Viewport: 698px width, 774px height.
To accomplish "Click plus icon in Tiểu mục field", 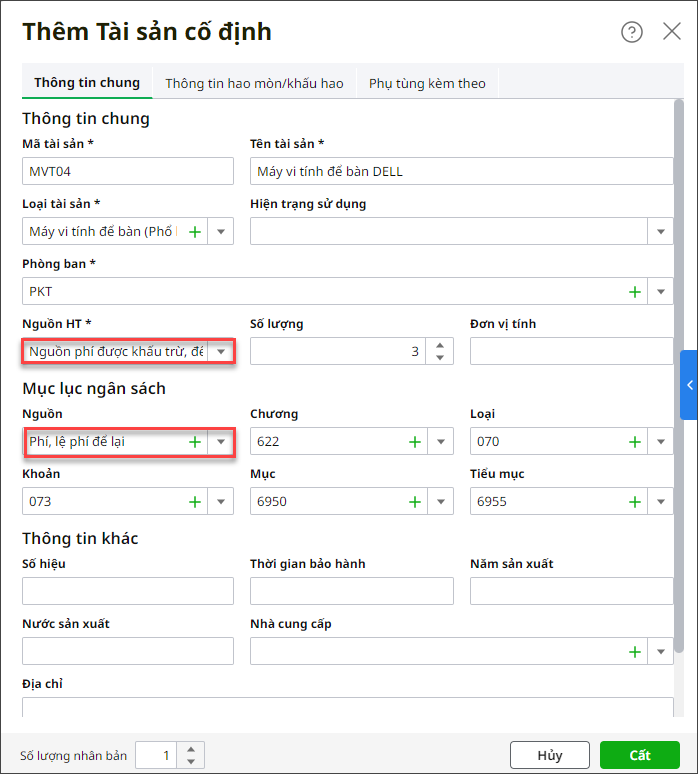I will (x=634, y=502).
